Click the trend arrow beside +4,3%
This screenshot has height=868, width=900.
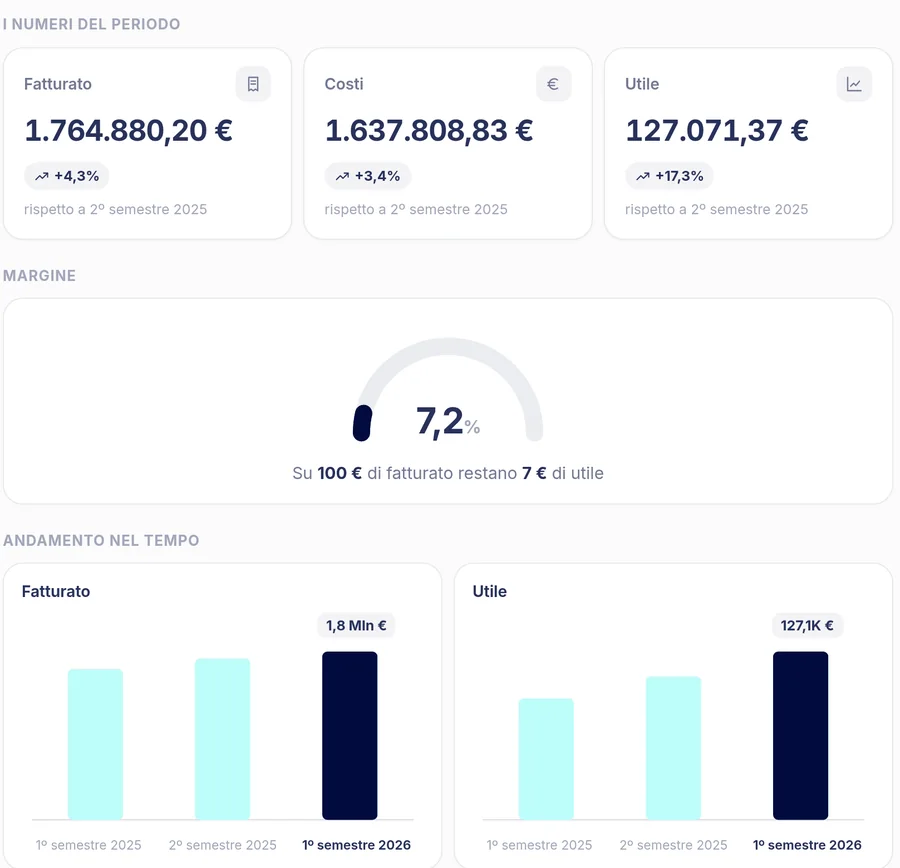click(42, 176)
